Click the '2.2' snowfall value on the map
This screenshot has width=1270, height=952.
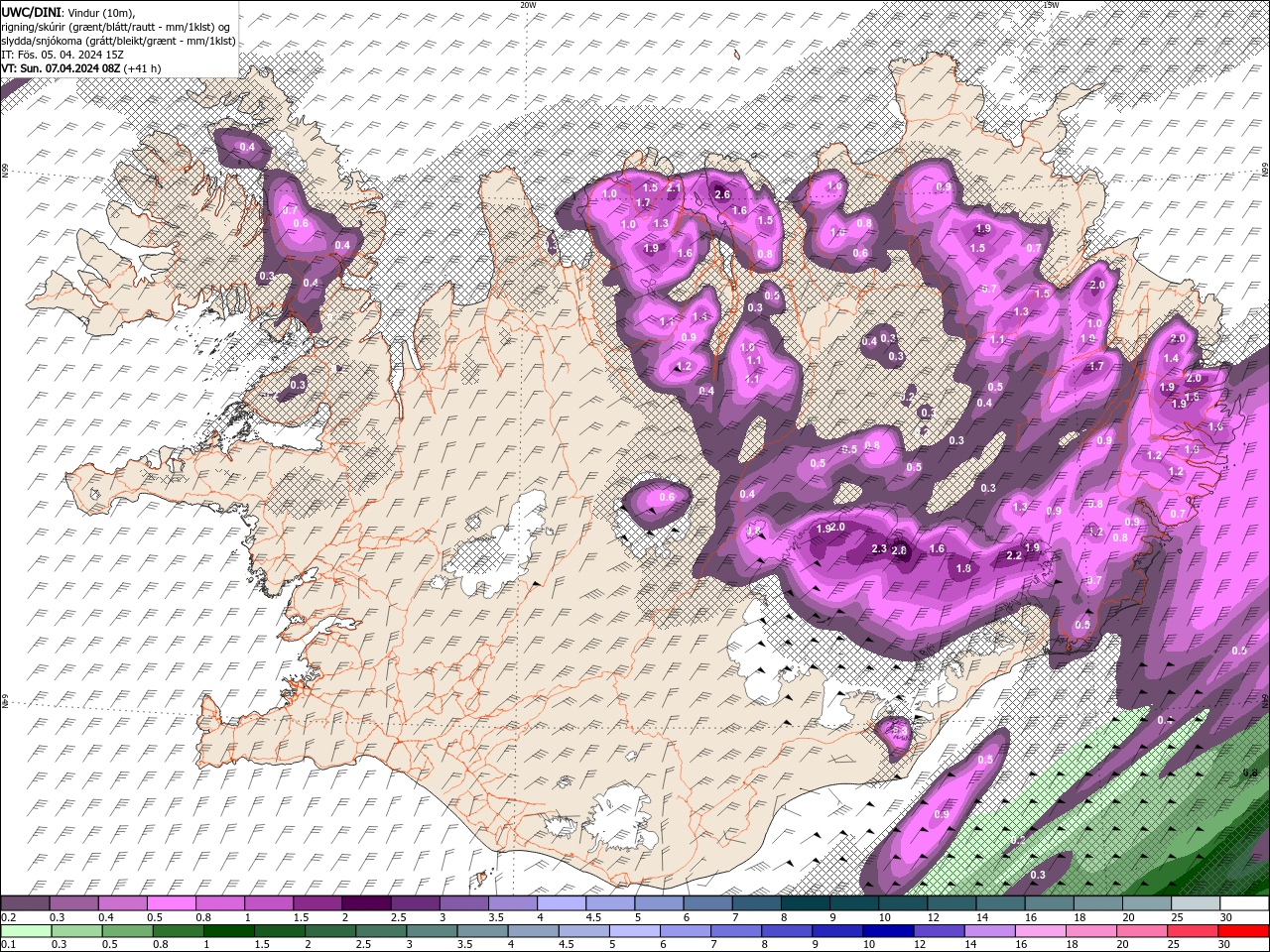pyautogui.click(x=1014, y=556)
